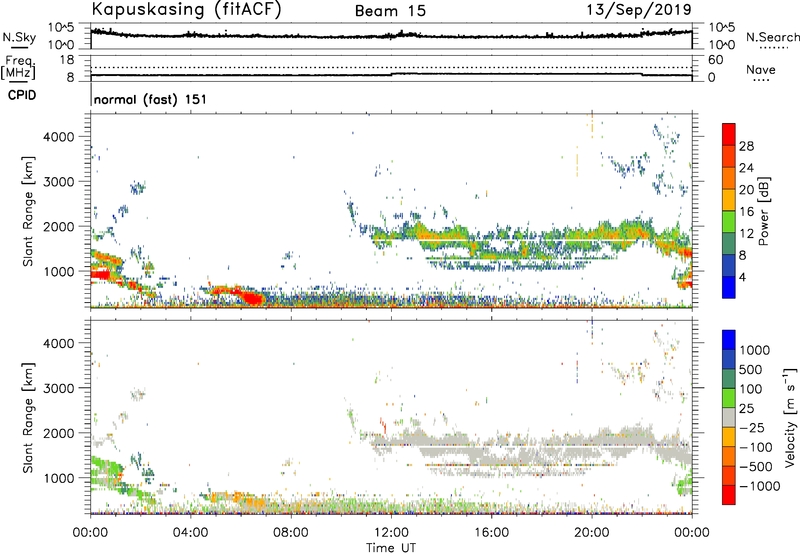
Task: Click the "-100" velocity colorbar tick label
Action: click(756, 447)
